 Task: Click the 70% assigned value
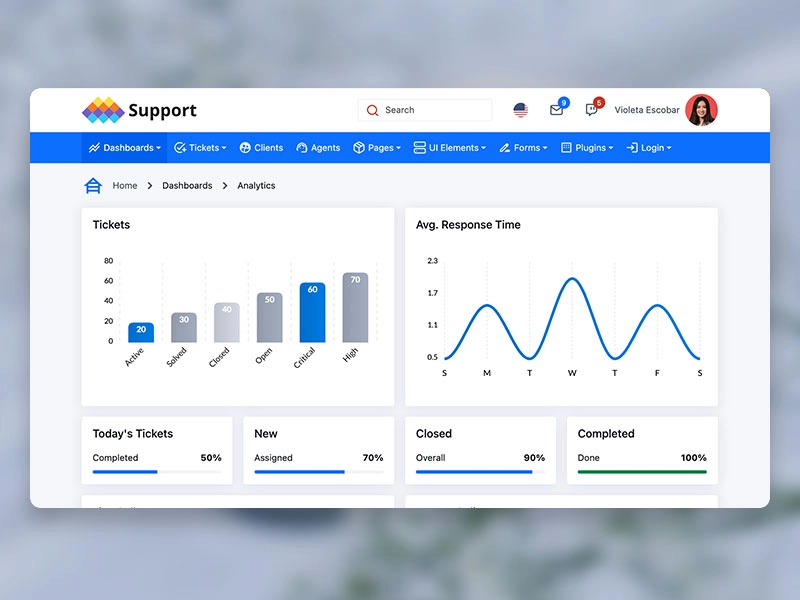pyautogui.click(x=372, y=458)
